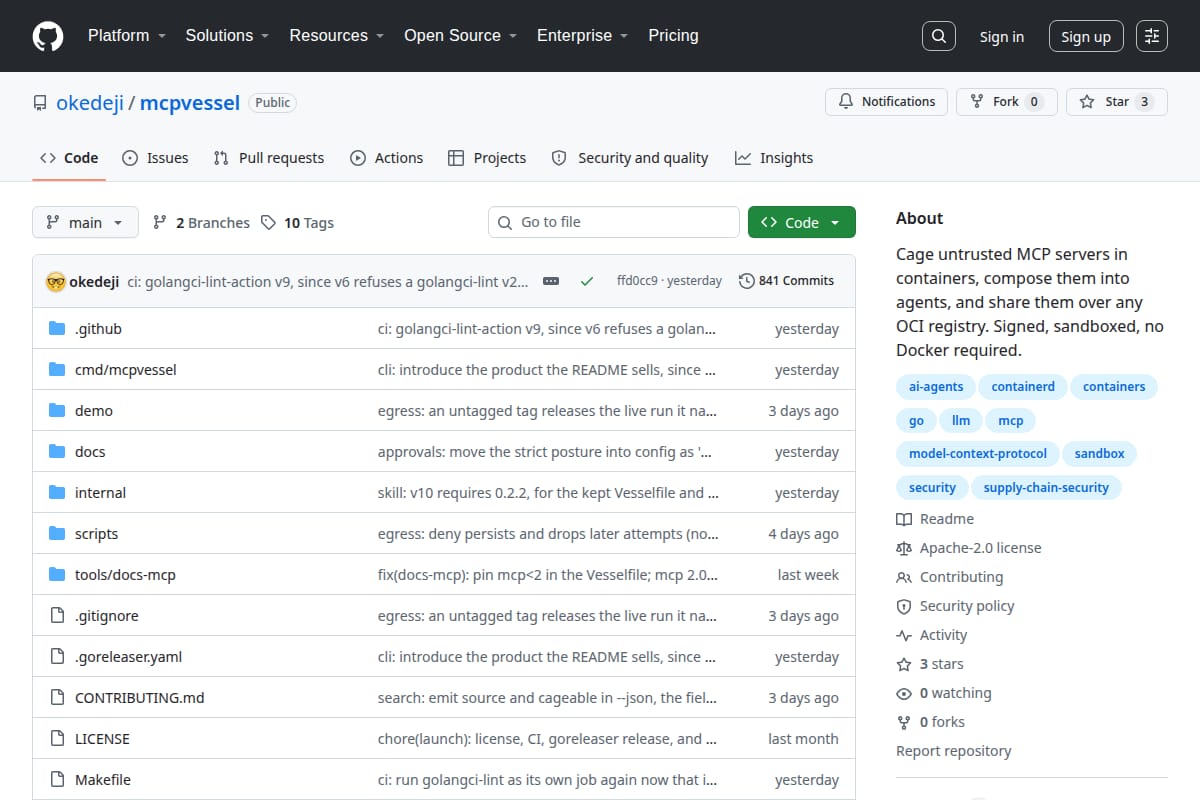This screenshot has height=800, width=1200.
Task: Click the CONTRIBUTING.md file icon
Action: [57, 698]
